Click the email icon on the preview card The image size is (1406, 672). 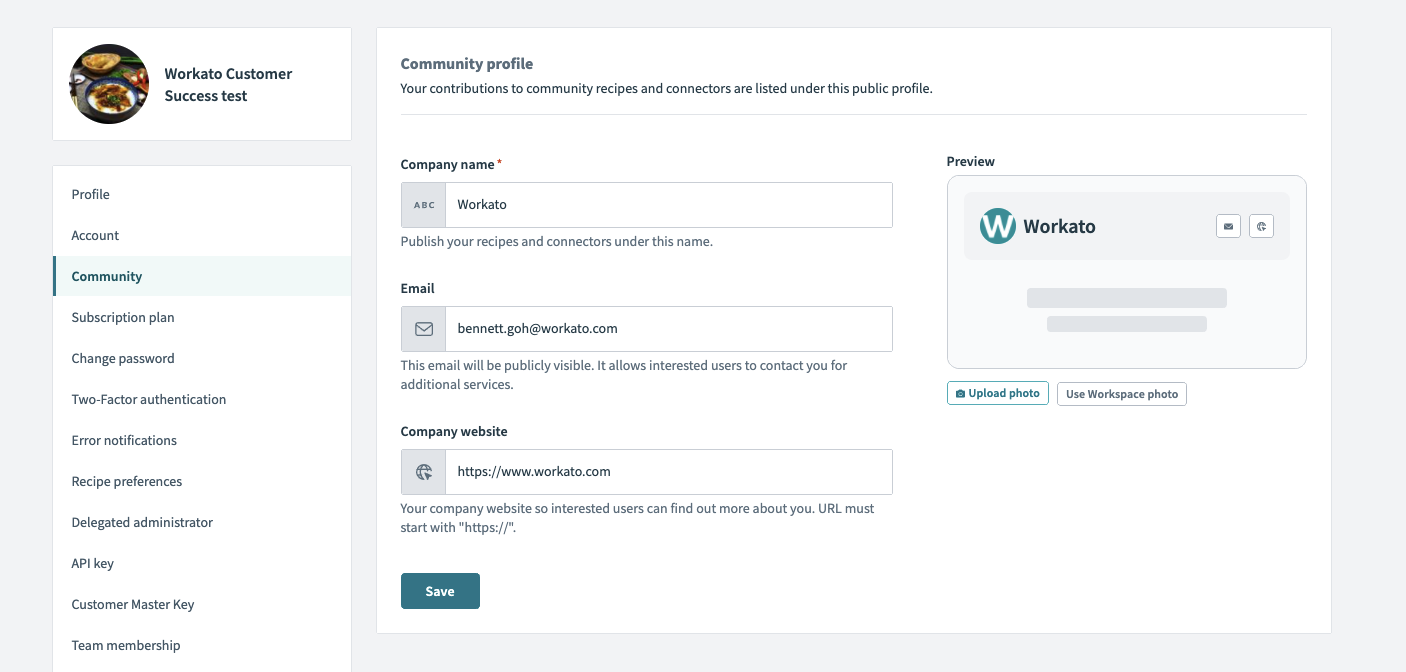coord(1228,225)
